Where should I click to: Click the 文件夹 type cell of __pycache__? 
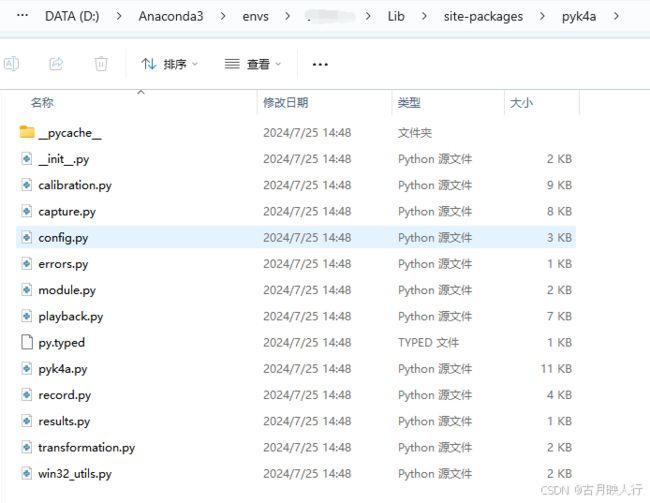coord(415,133)
